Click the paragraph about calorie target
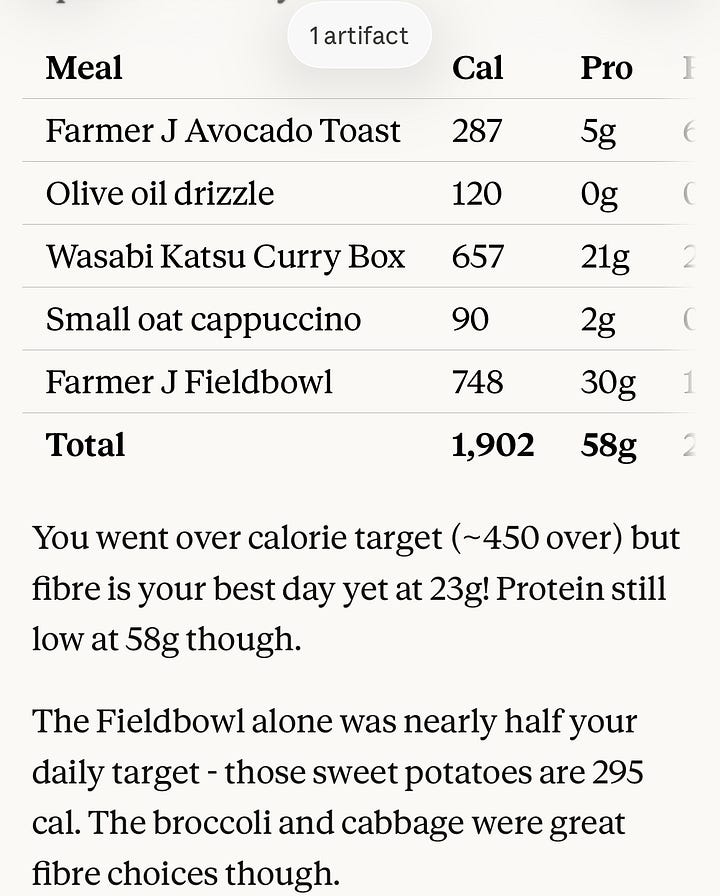This screenshot has height=896, width=720. tap(356, 588)
